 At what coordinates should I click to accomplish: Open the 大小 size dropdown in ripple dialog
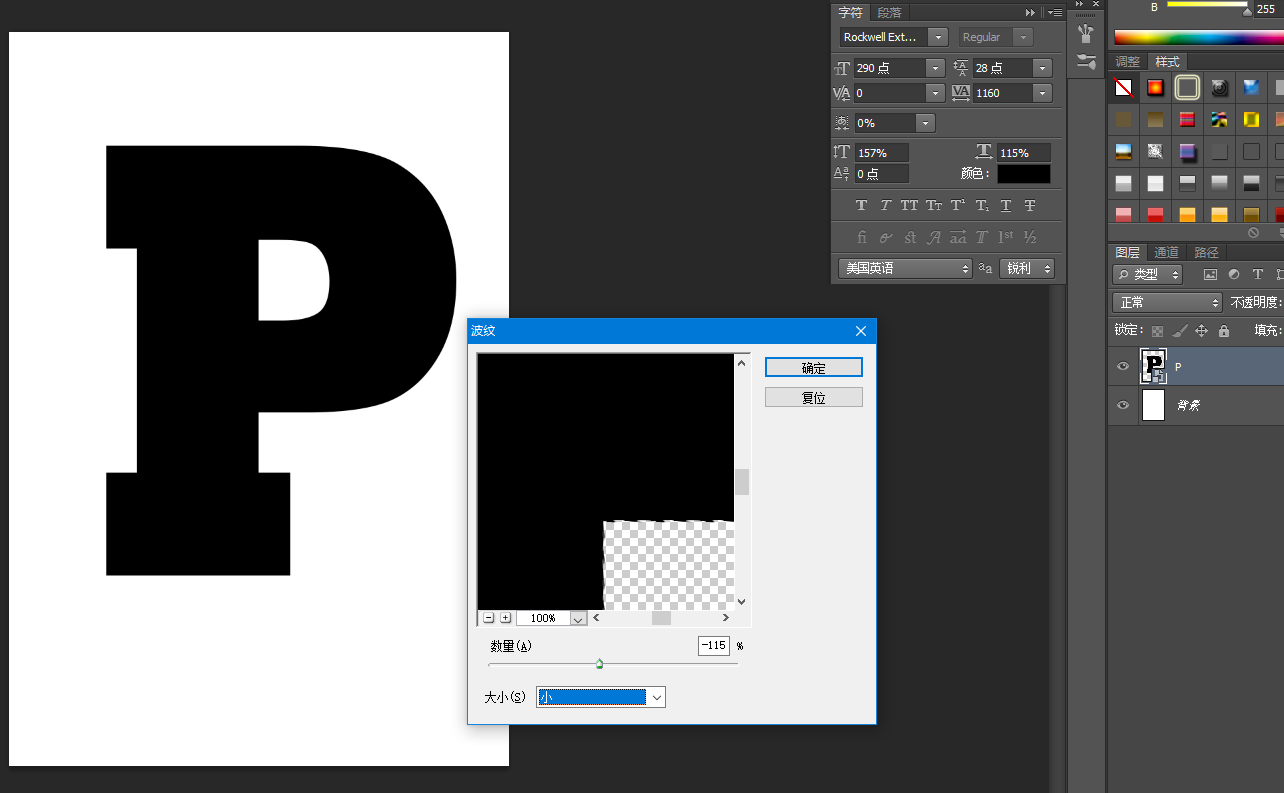pos(601,697)
